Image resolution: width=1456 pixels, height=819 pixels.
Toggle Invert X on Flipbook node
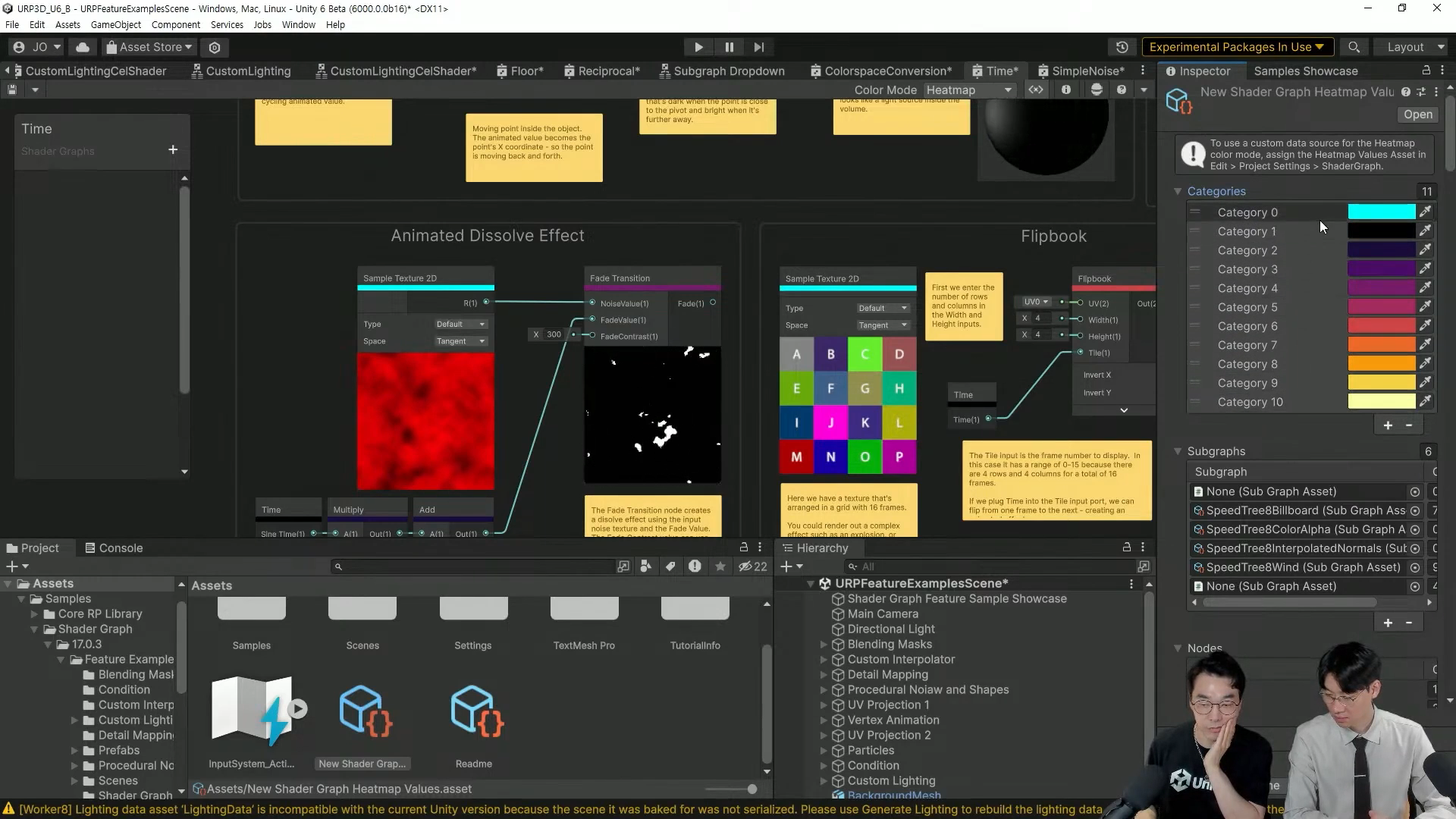pos(1097,375)
